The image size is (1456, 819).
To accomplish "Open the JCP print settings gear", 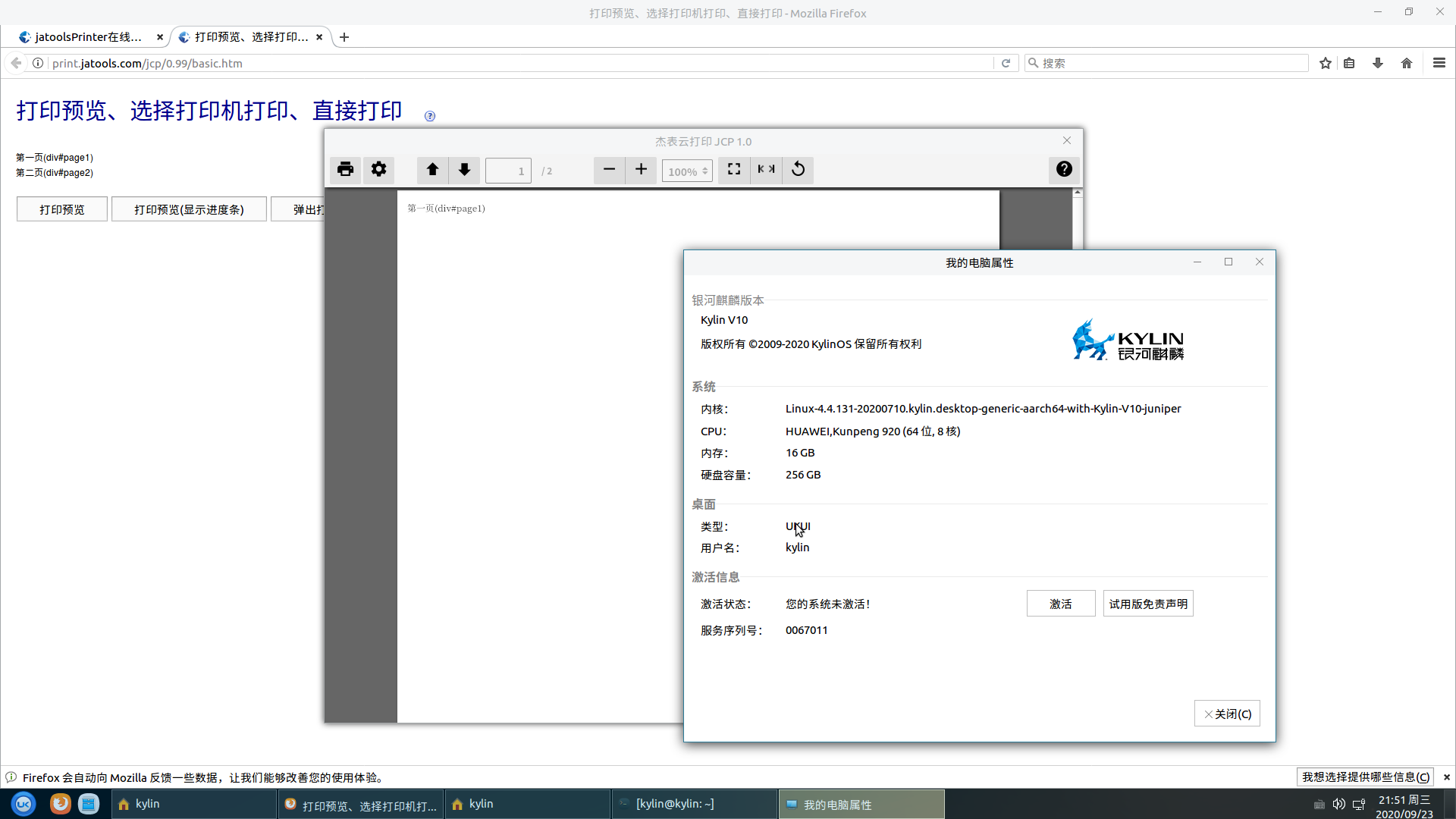I will click(x=378, y=169).
